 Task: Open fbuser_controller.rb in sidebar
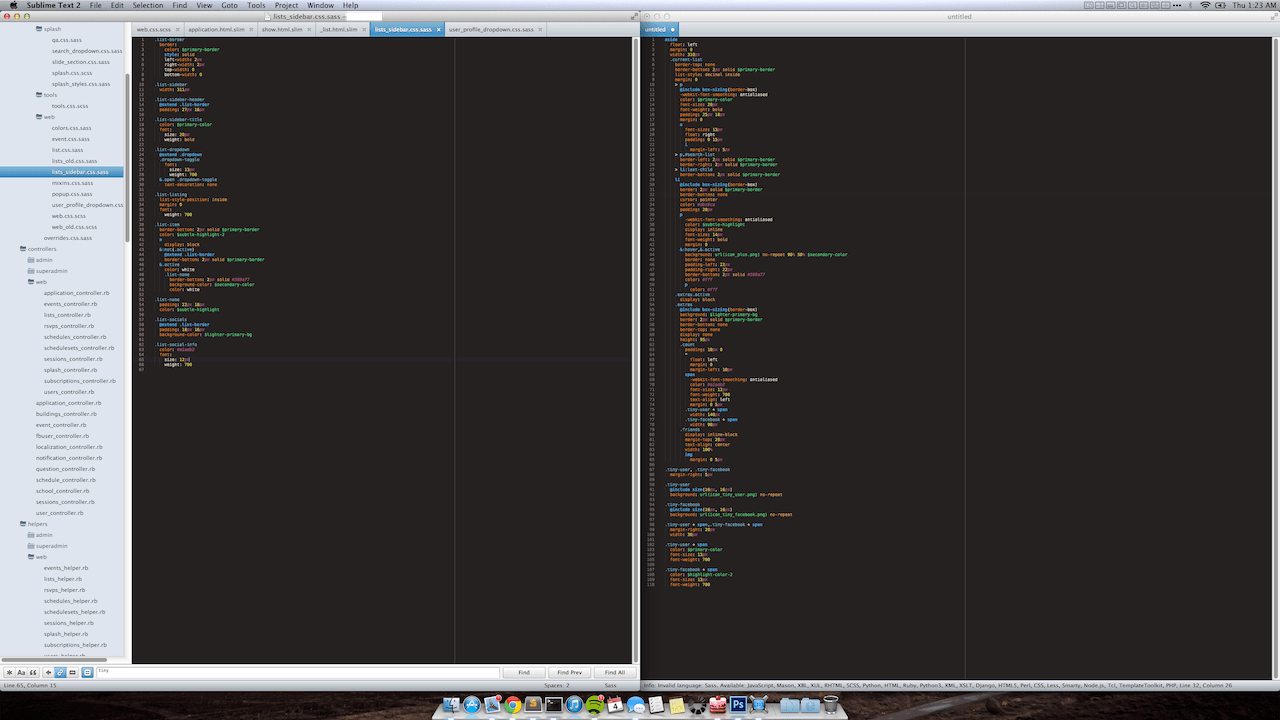click(62, 436)
